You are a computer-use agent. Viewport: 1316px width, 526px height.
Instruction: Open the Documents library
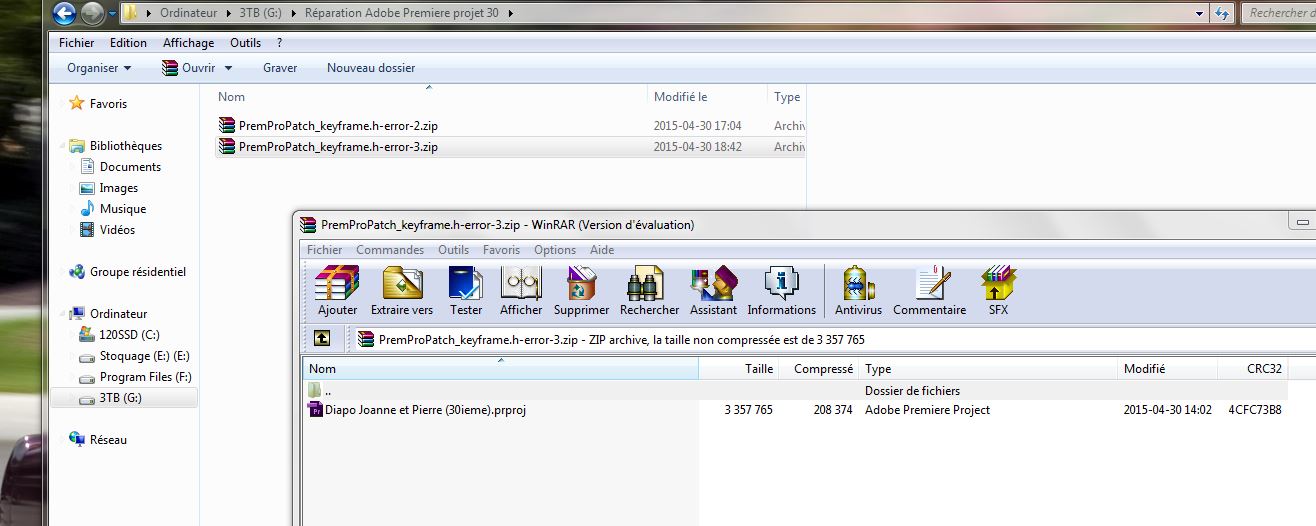pyautogui.click(x=130, y=167)
